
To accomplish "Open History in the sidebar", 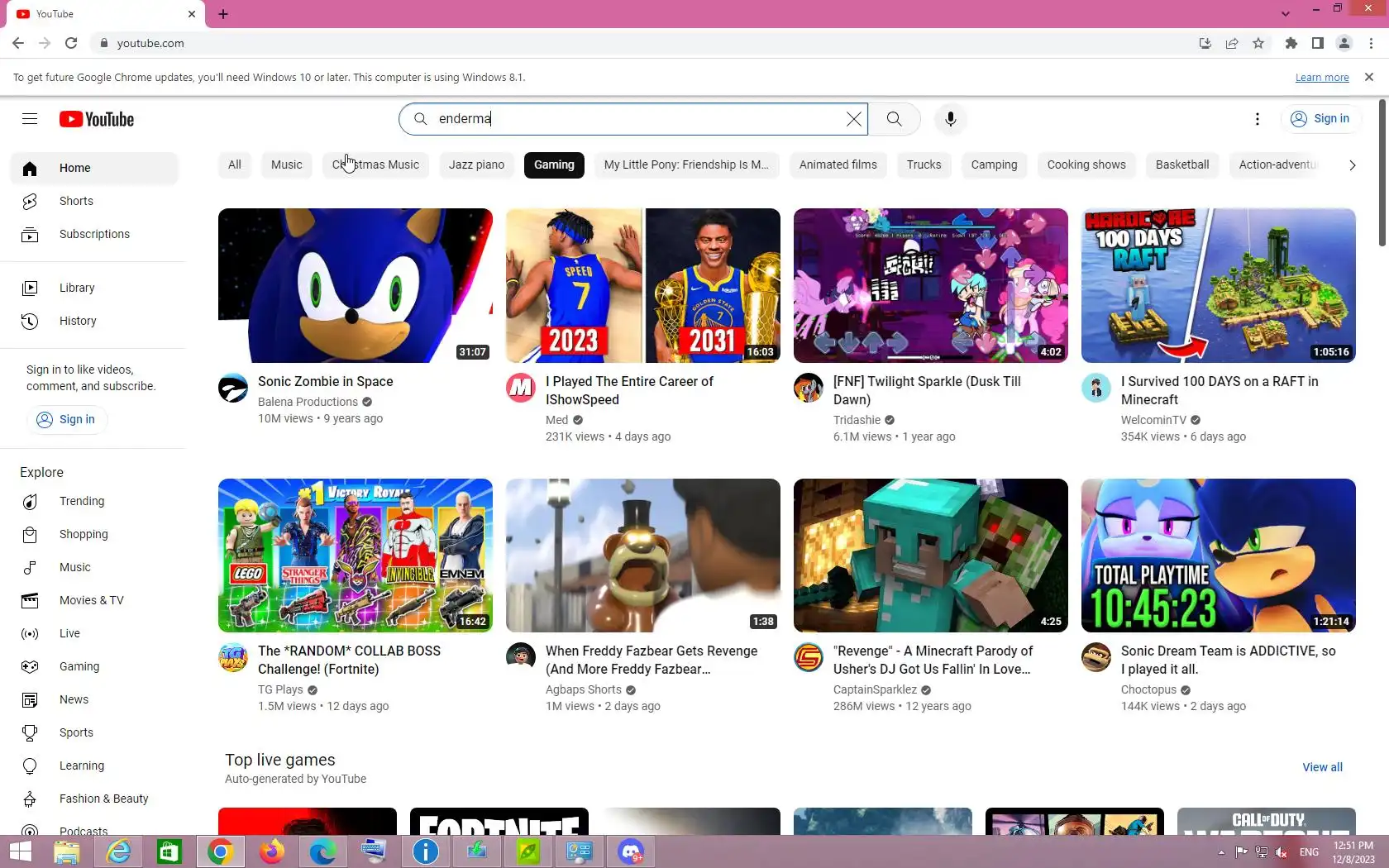I will tap(93, 321).
